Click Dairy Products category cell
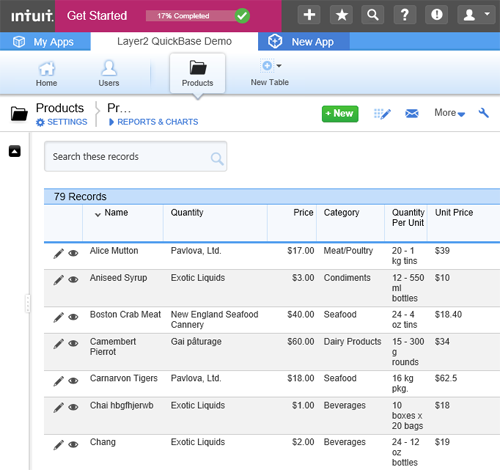Screen dimensions: 500x470 coord(352,341)
